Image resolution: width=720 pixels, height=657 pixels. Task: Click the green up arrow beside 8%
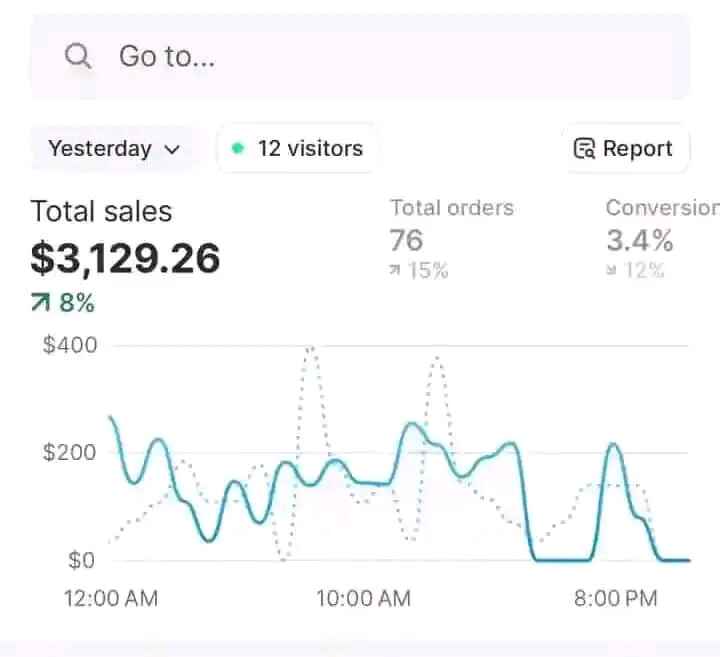(x=41, y=304)
